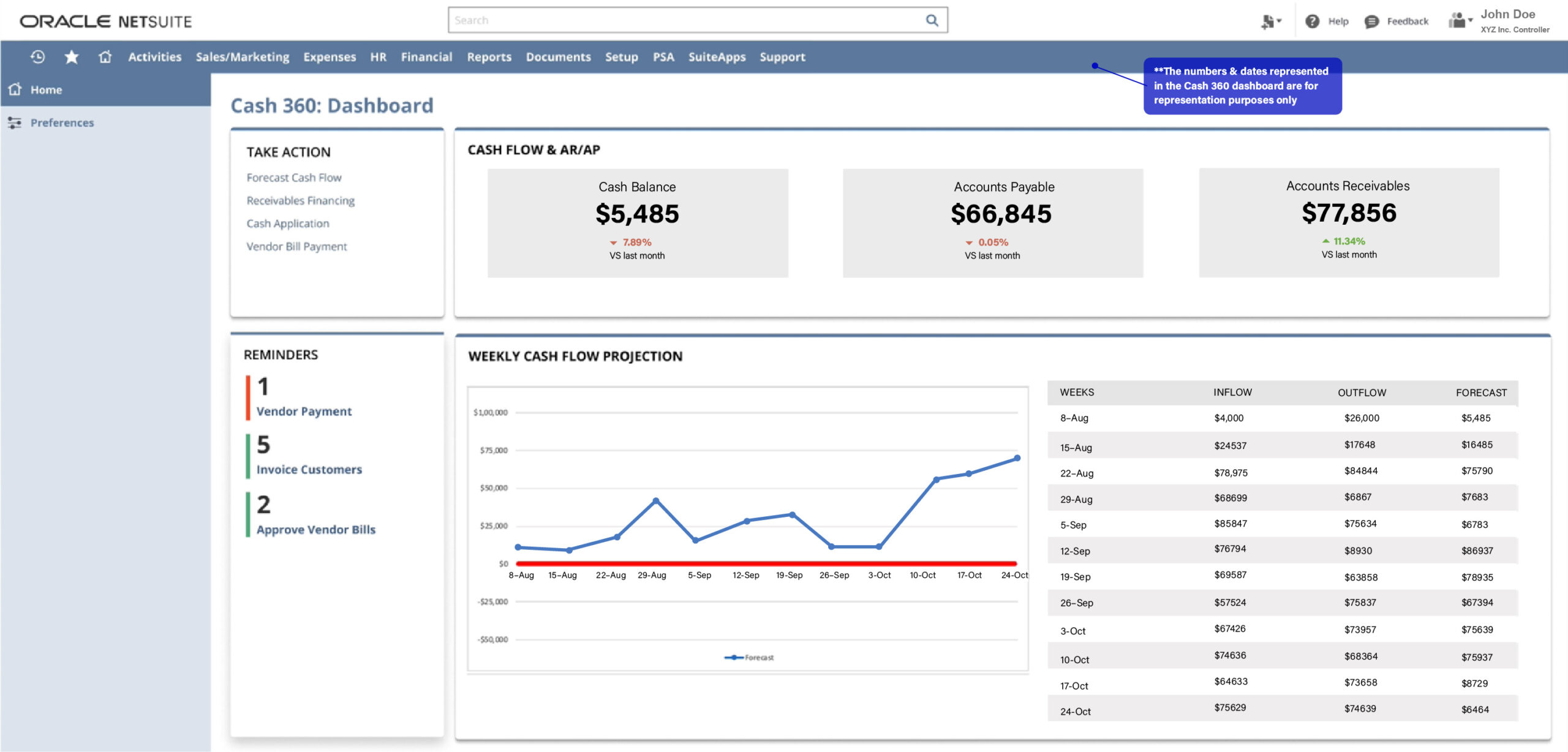Open the Shortcuts star icon
This screenshot has height=752, width=1568.
(72, 57)
